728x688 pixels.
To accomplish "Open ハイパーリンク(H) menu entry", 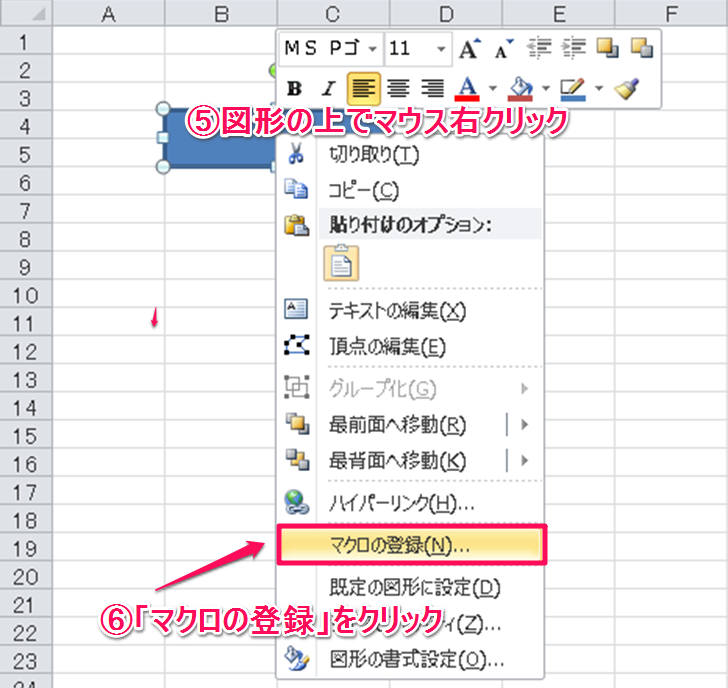I will (x=401, y=502).
